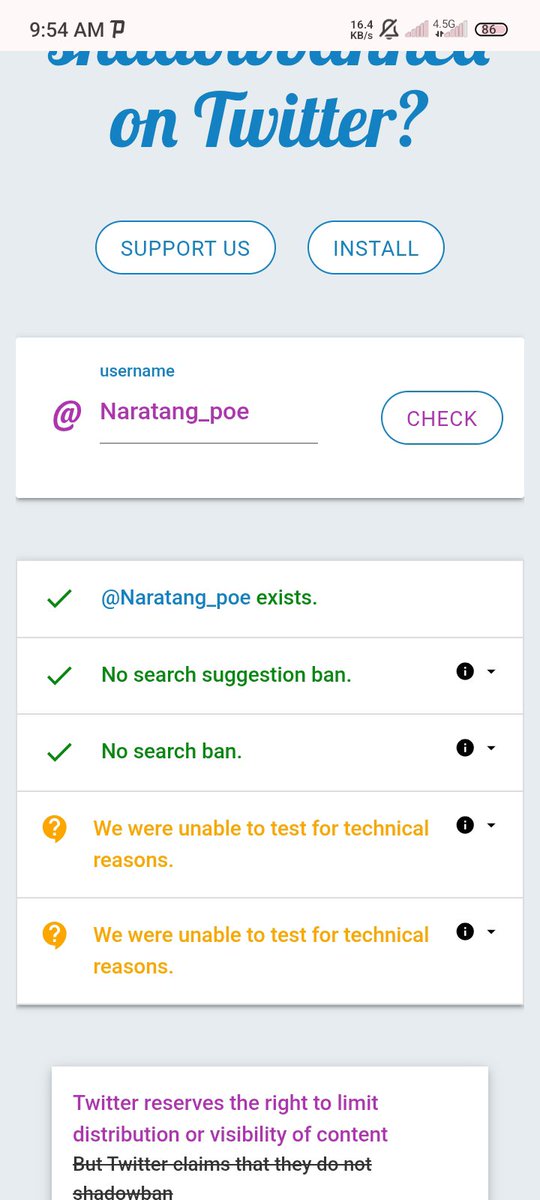The height and width of the screenshot is (1200, 540).
Task: Focus the username input containing Naratang_poe
Action: 209,413
